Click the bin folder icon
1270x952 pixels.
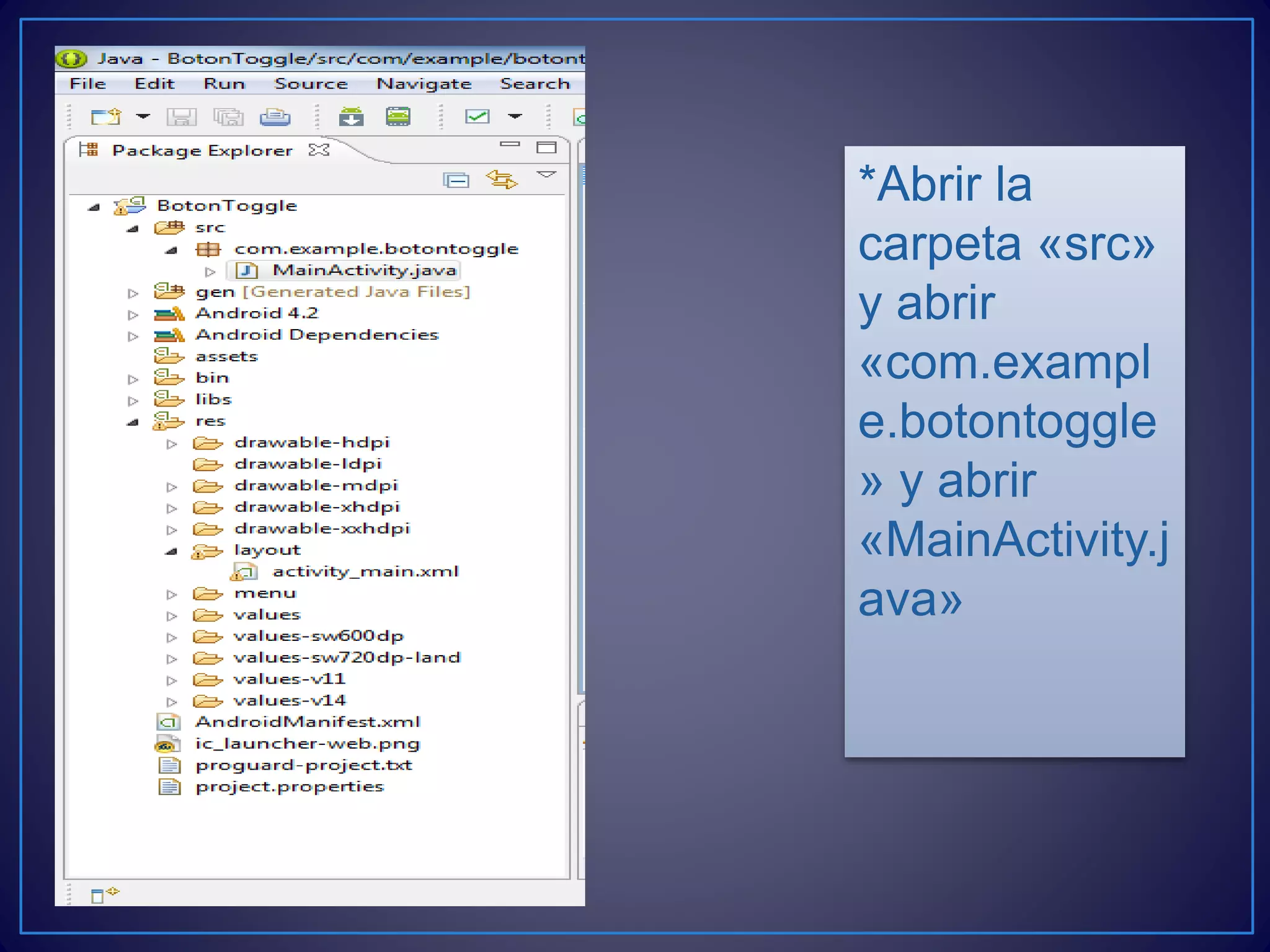point(169,377)
